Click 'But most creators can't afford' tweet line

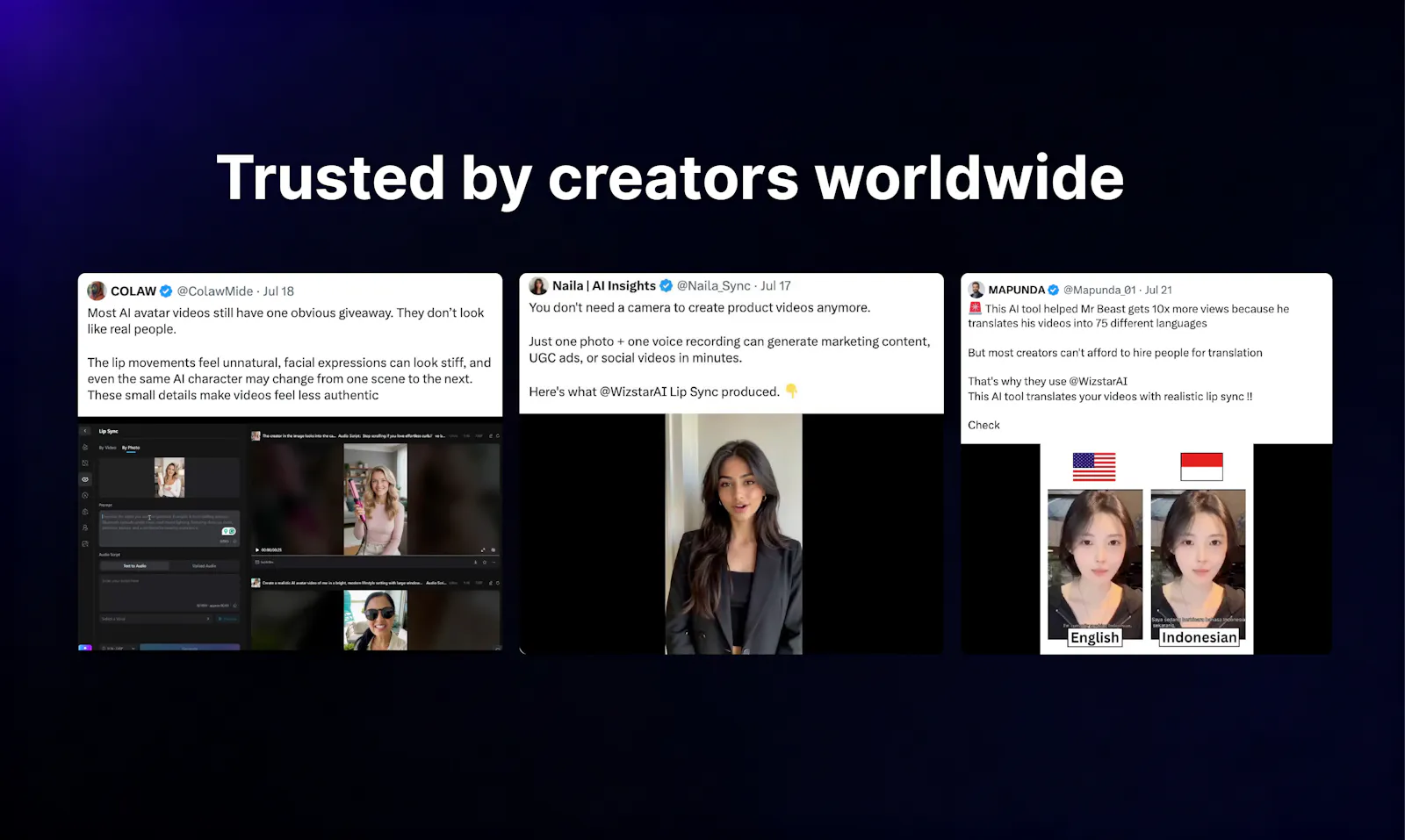pos(1115,353)
